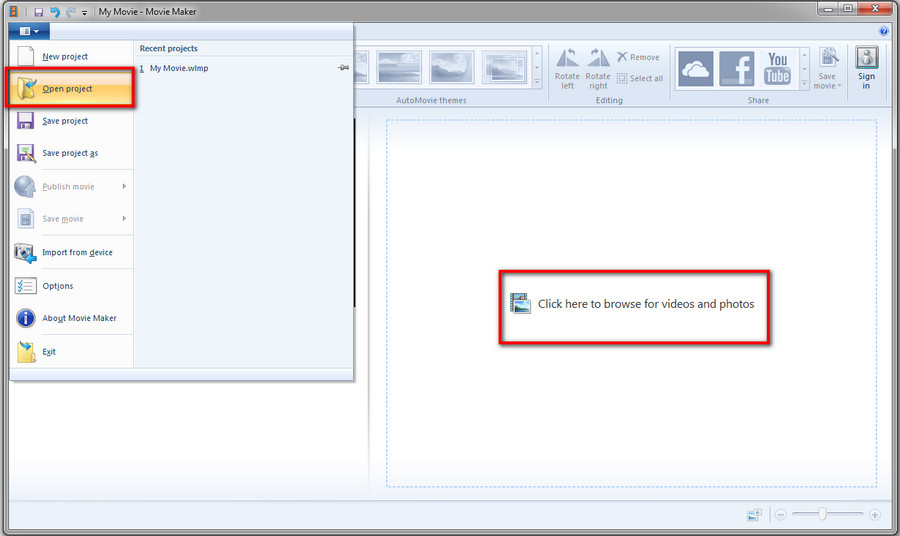
Task: Open About Movie Maker
Action: click(x=71, y=318)
